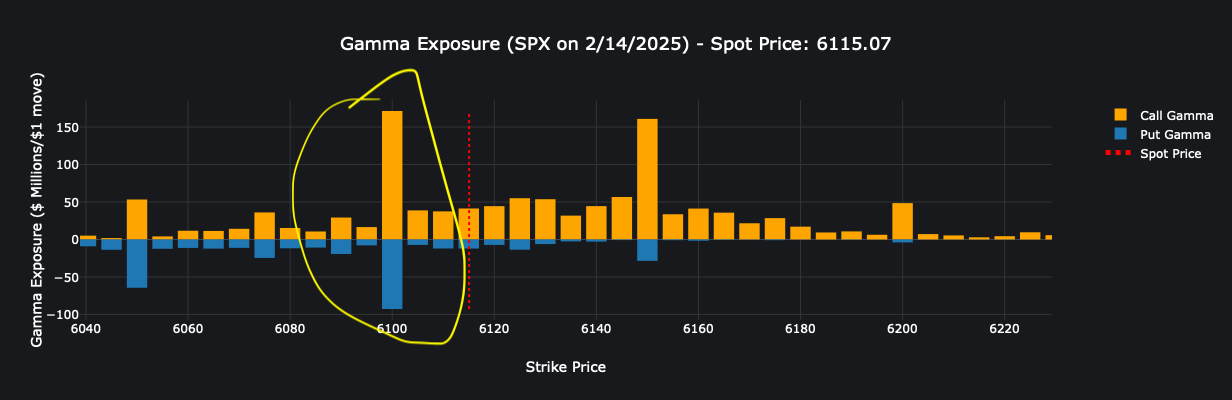Click the Strike Price axis title
Image resolution: width=1232 pixels, height=400 pixels.
coord(566,367)
